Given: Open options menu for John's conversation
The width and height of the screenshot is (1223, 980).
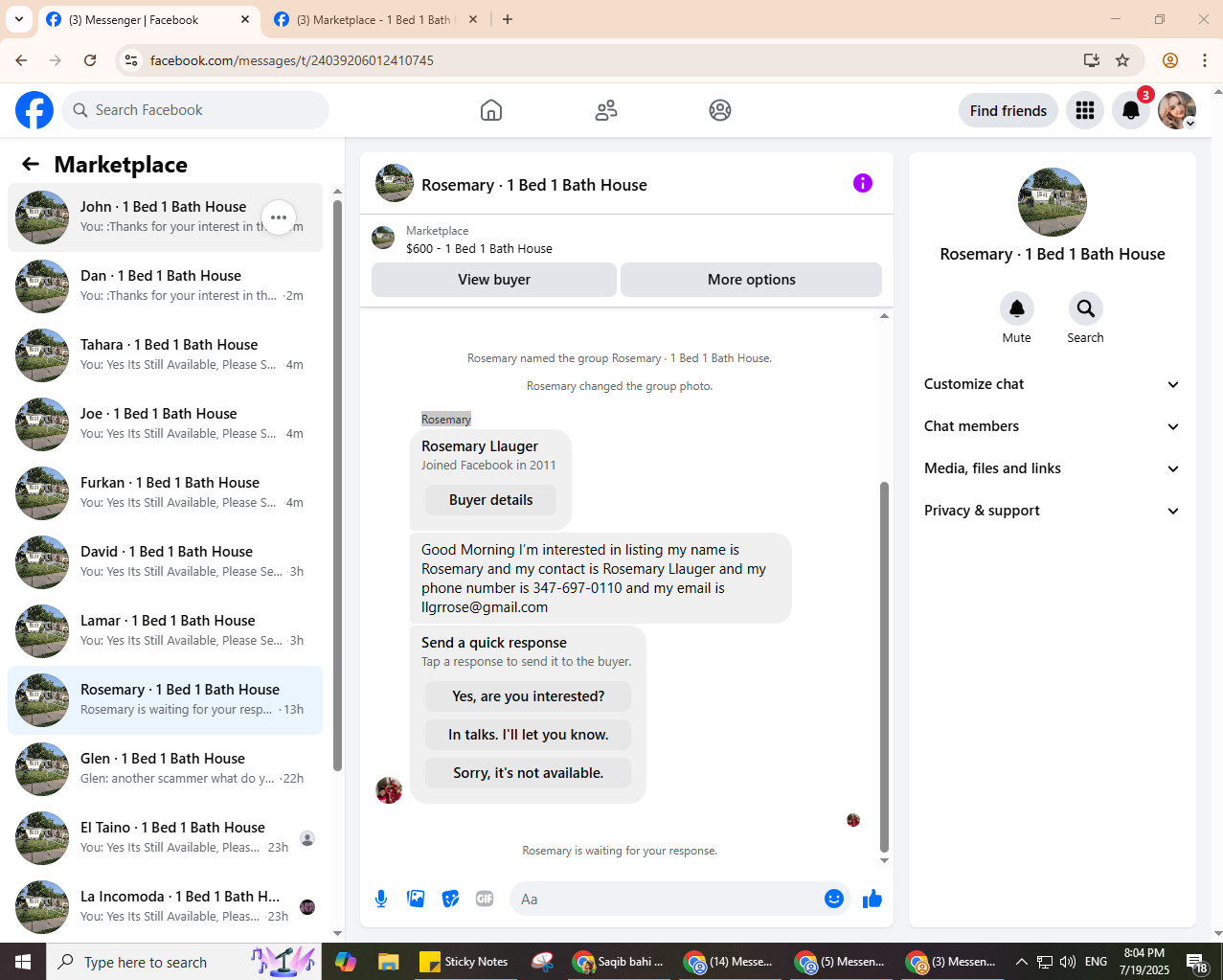Looking at the screenshot, I should coord(279,217).
